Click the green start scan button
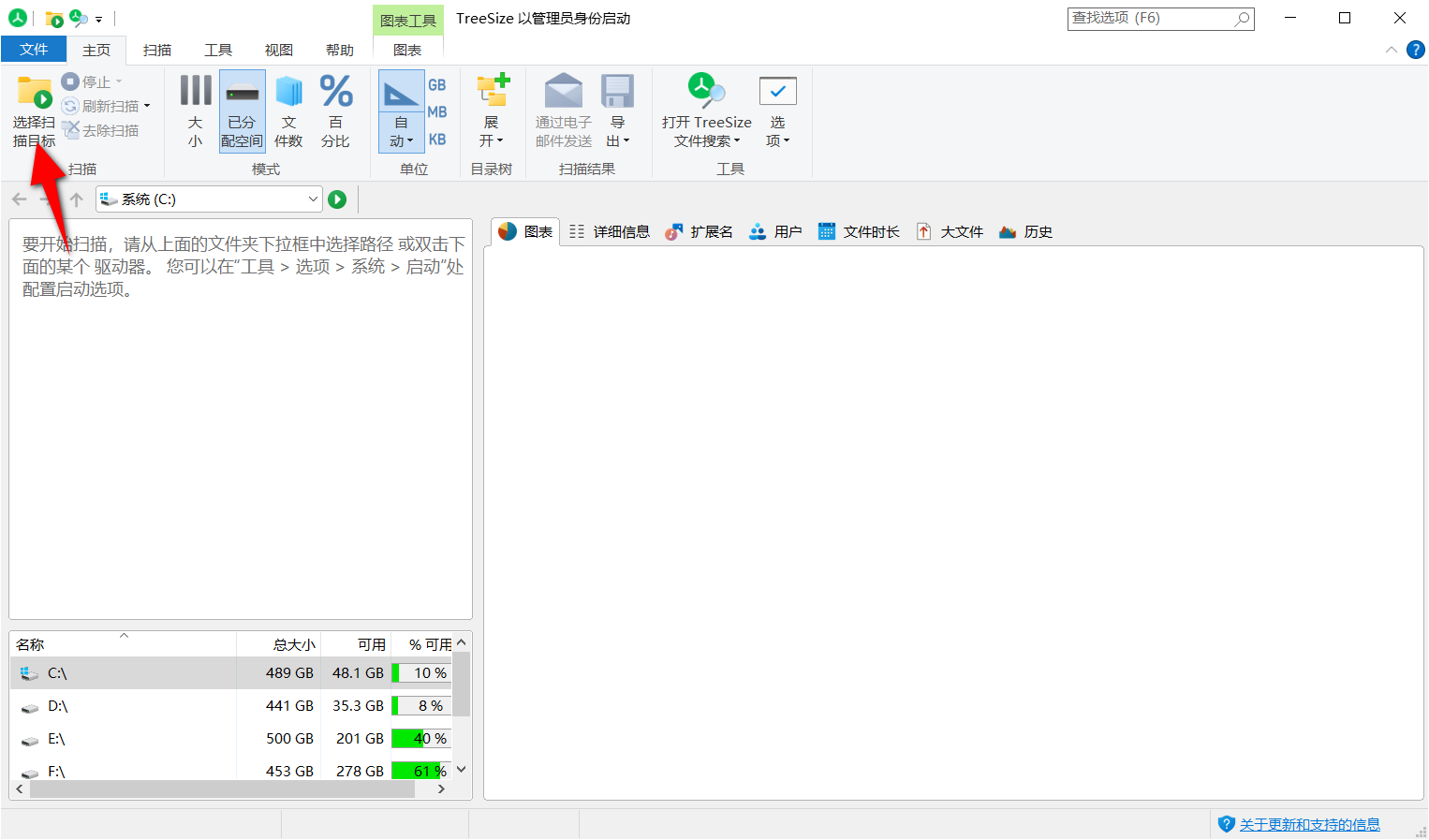This screenshot has height=840, width=1429. click(x=338, y=199)
